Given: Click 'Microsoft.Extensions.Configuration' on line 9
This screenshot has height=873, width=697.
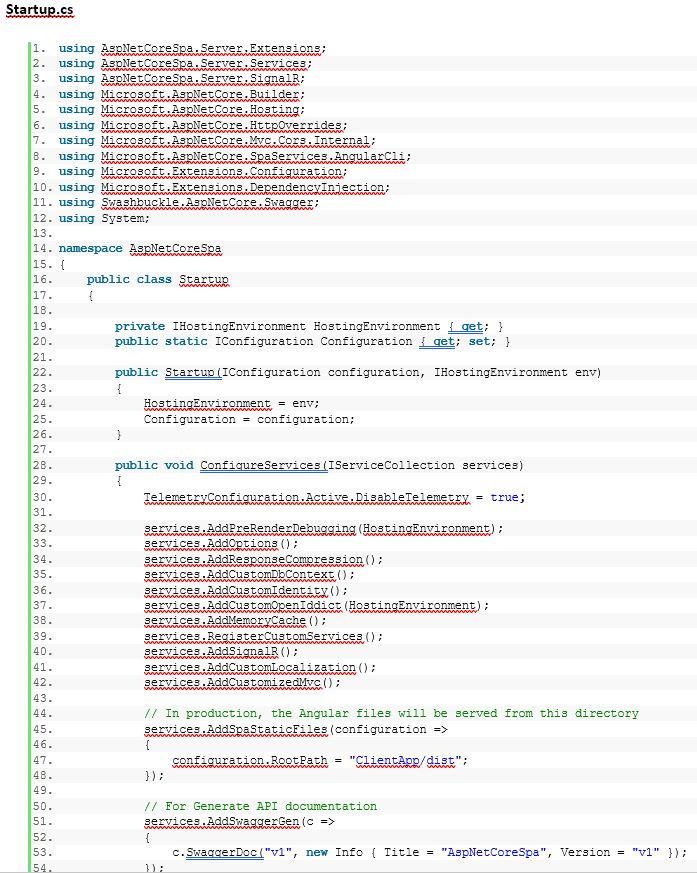Looking at the screenshot, I should [222, 171].
